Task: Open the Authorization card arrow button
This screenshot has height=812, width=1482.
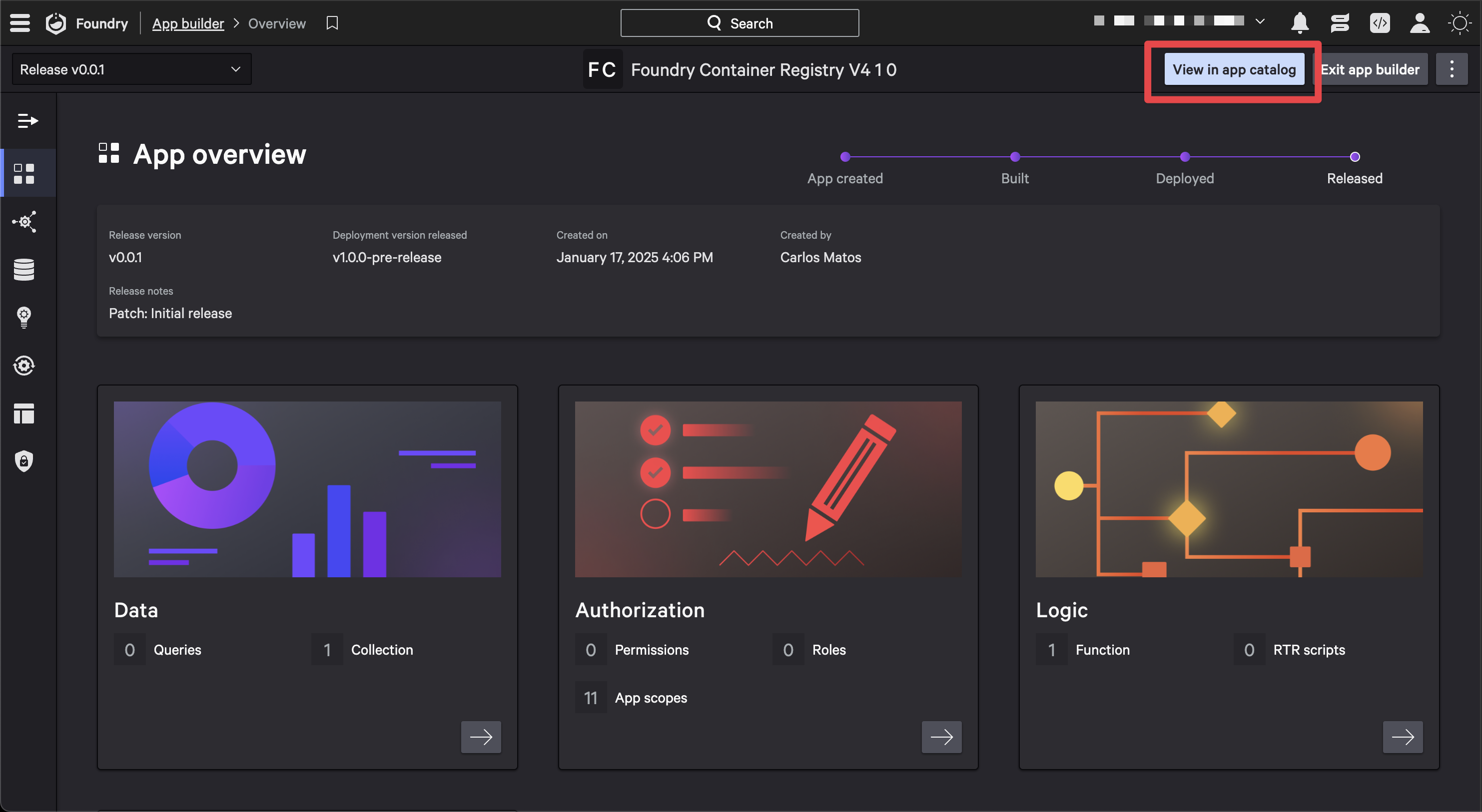Action: 942,737
